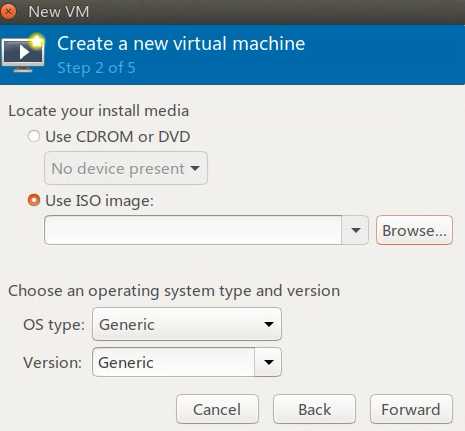This screenshot has width=465, height=431.
Task: Cancel the new VM wizard
Action: click(x=217, y=409)
